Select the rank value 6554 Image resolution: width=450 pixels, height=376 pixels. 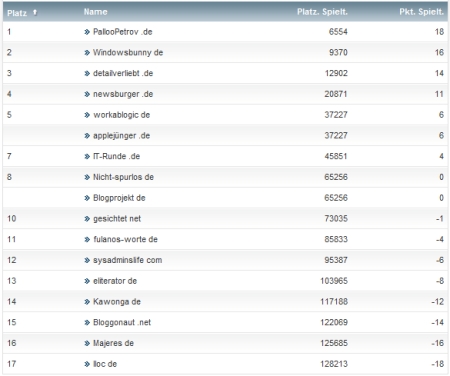338,32
